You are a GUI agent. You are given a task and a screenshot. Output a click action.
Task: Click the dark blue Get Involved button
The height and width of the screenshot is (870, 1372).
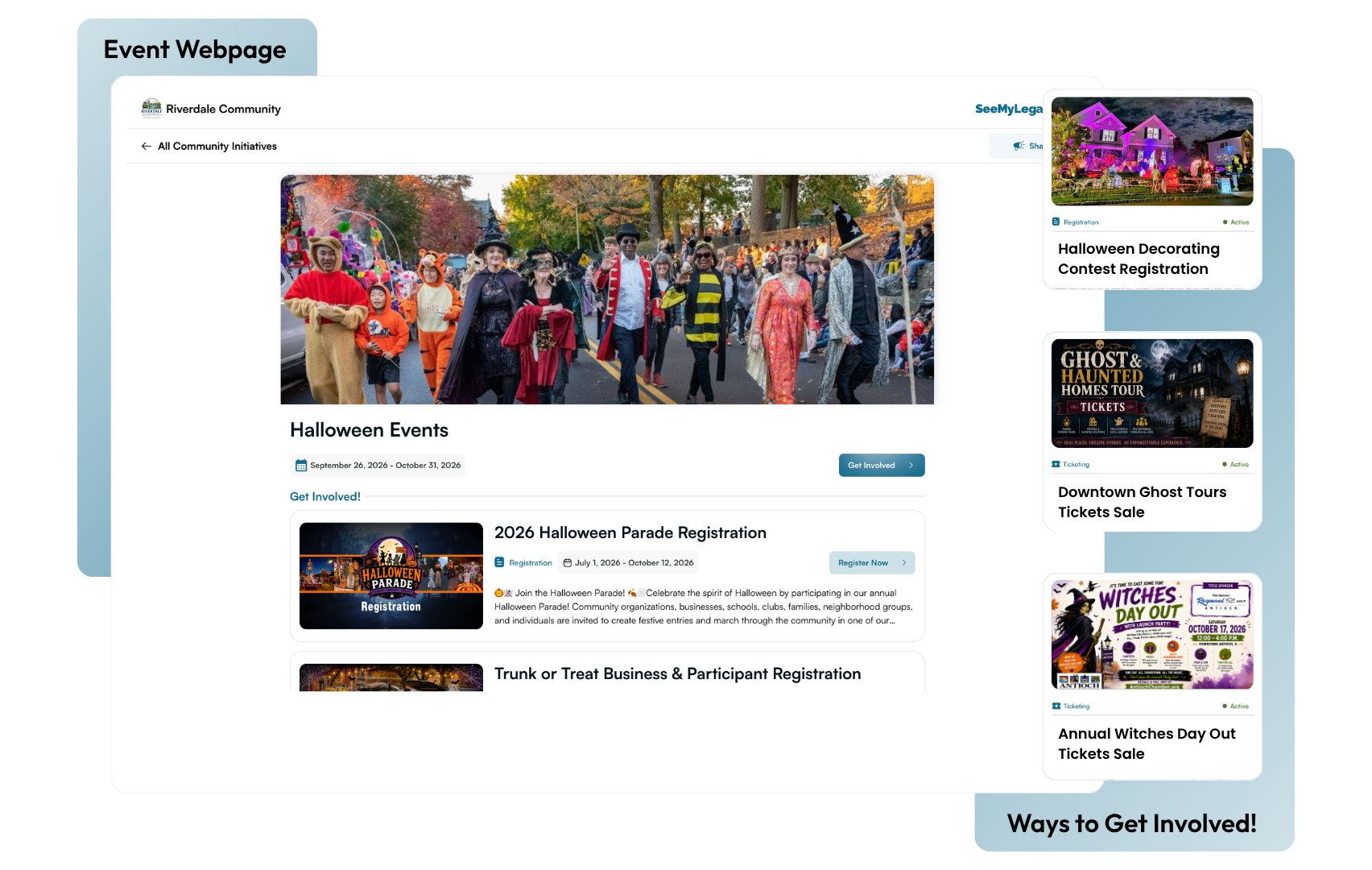click(x=882, y=466)
